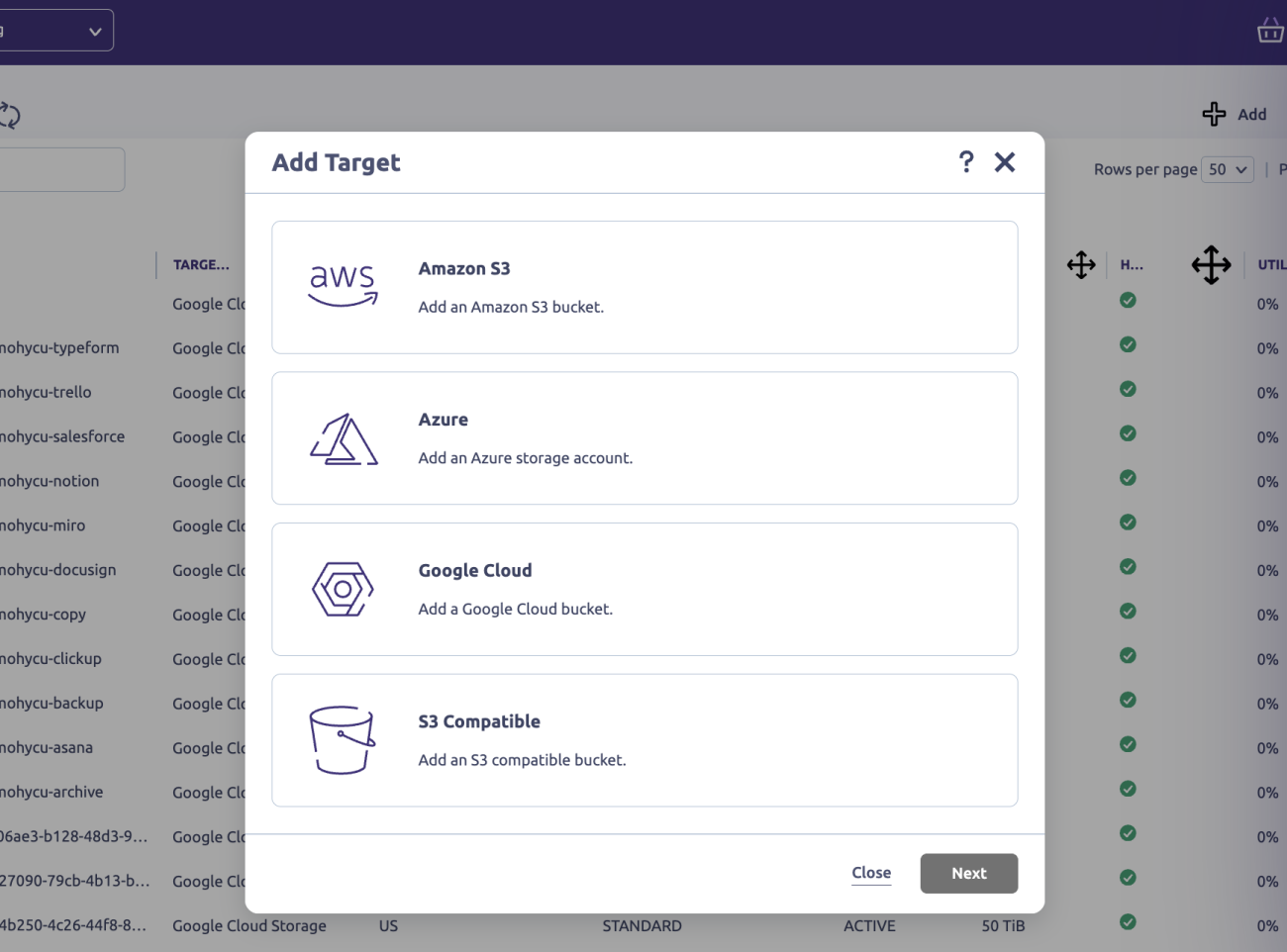1287x952 pixels.
Task: Click the Next button in the dialog
Action: 968,873
